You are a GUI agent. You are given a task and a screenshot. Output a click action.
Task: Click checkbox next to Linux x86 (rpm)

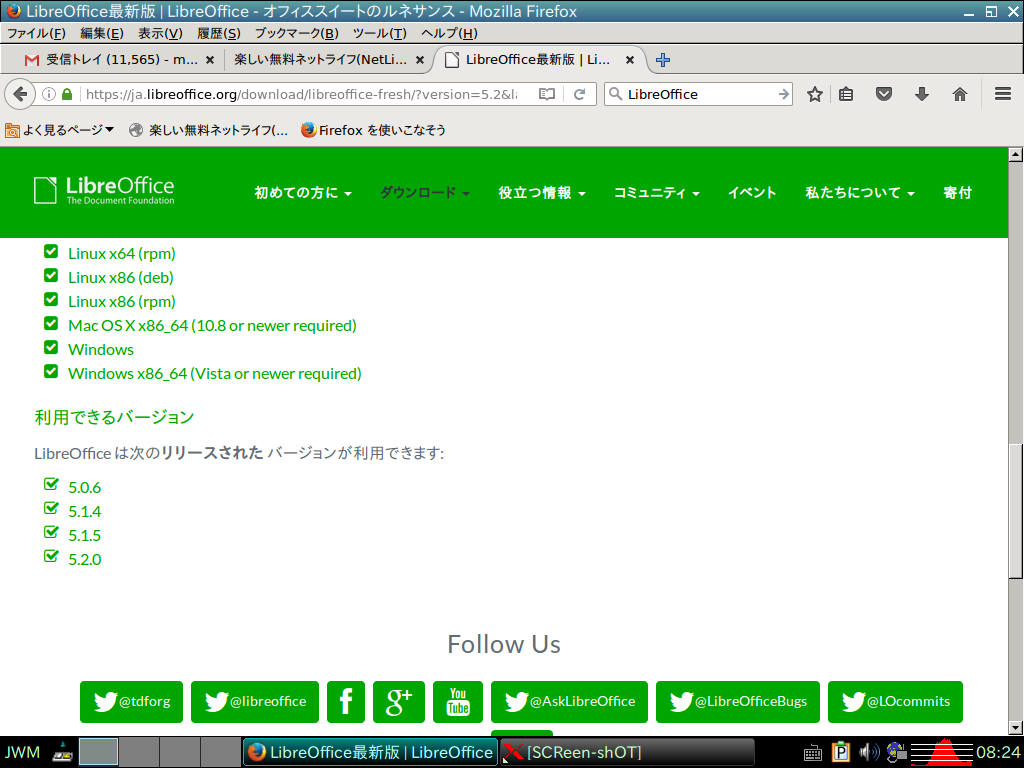pyautogui.click(x=51, y=300)
